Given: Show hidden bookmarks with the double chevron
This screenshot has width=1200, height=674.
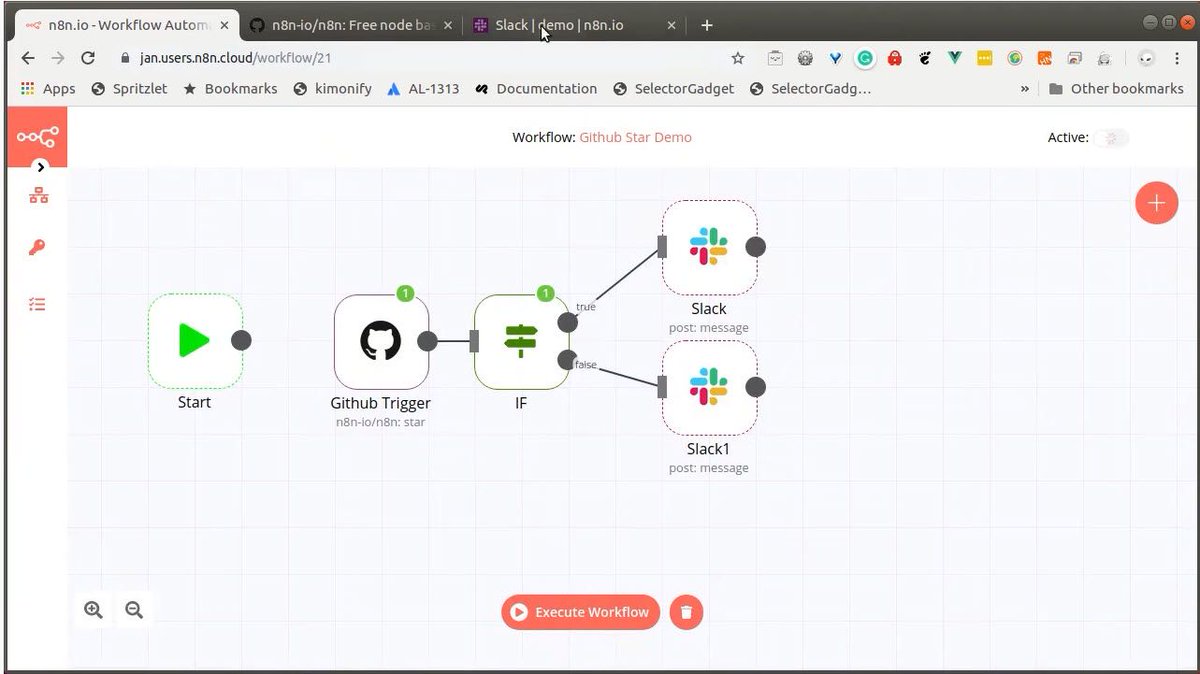Looking at the screenshot, I should (x=1025, y=89).
